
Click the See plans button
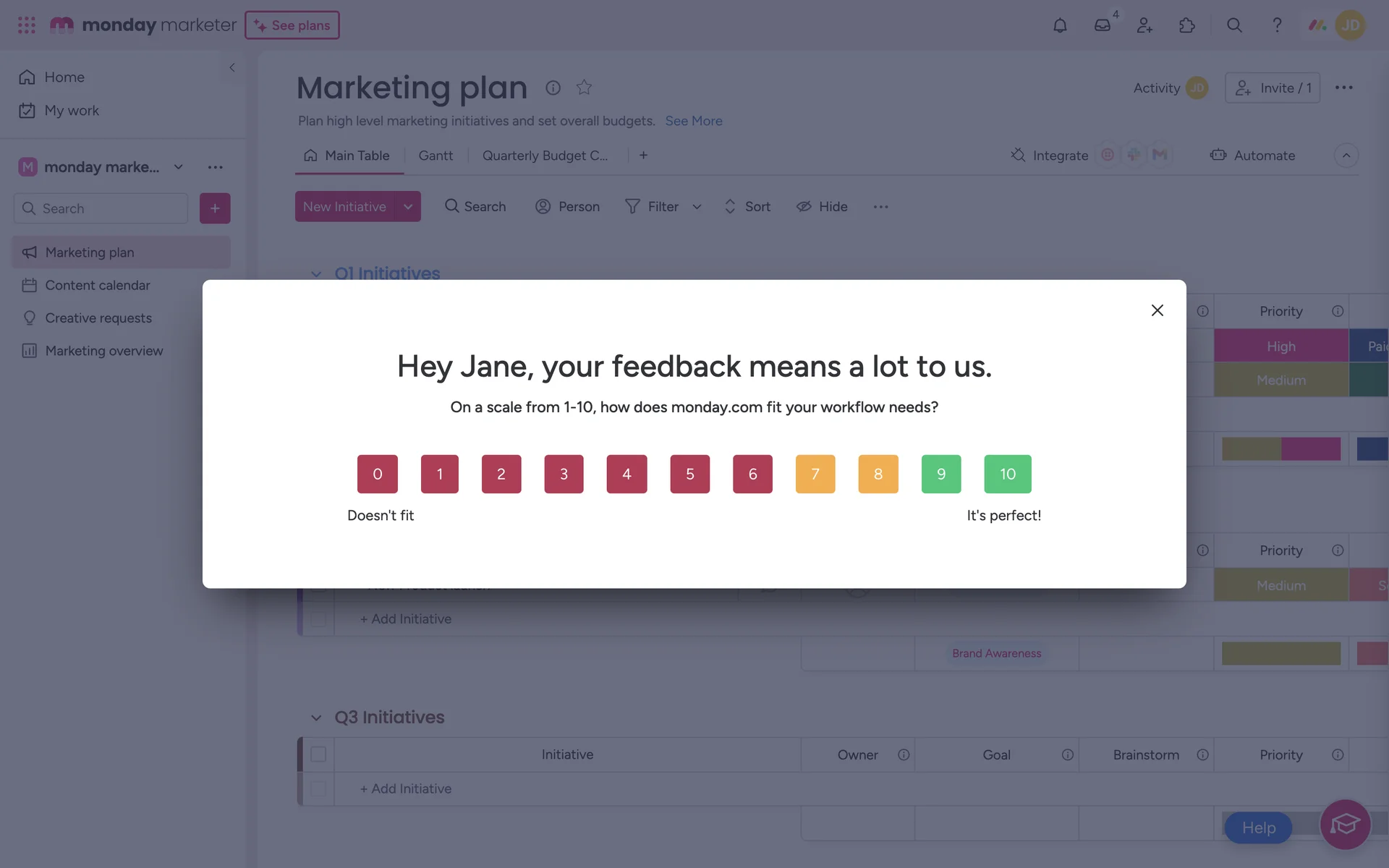(292, 25)
